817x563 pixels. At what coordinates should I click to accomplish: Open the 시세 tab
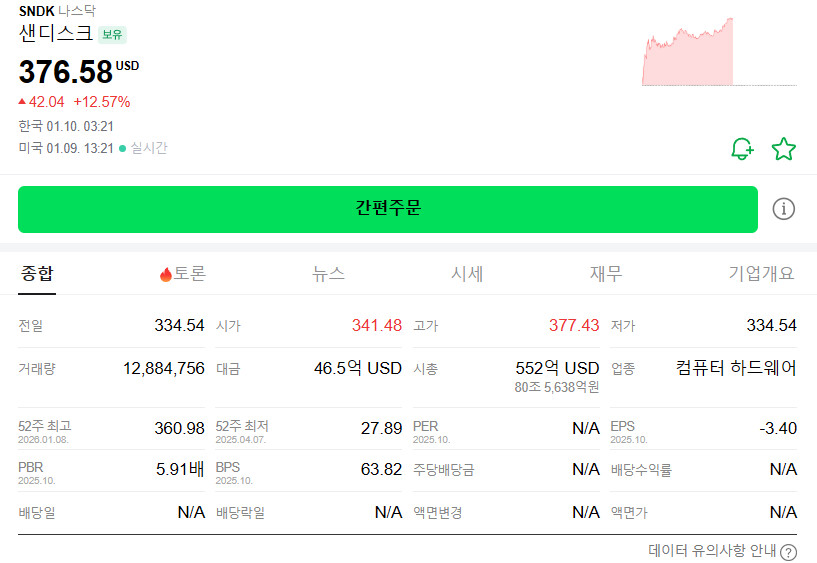[x=467, y=273]
